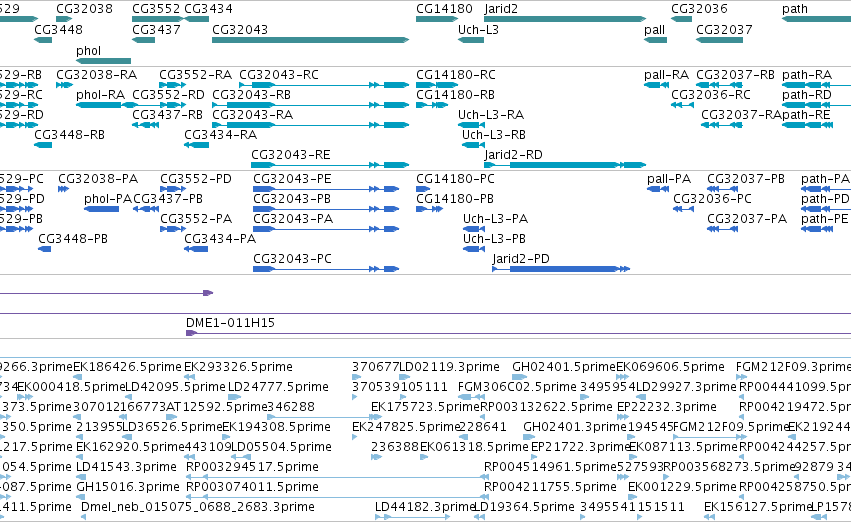Click EST label EK186426.5prime
This screenshot has width=851, height=522.
click(x=128, y=367)
